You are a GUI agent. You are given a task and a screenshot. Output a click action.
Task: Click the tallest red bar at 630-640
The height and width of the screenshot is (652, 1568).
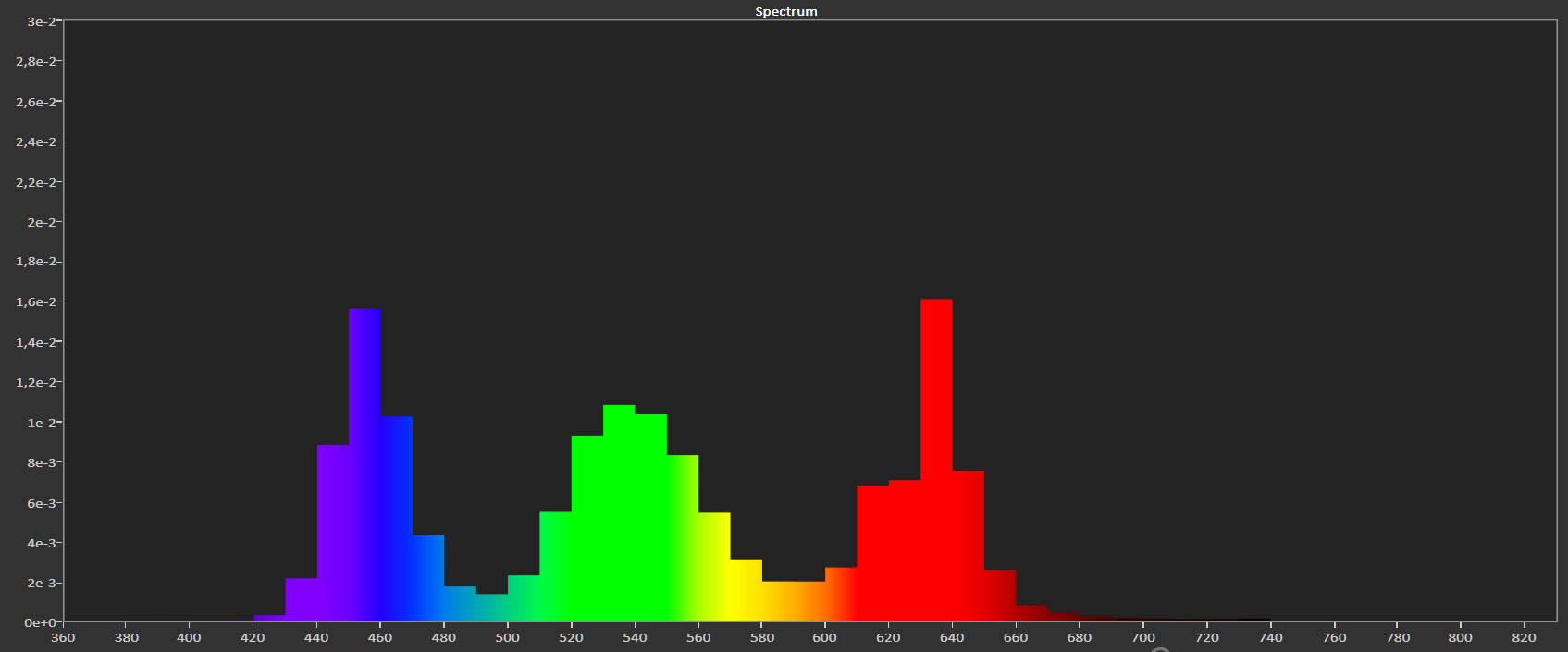click(936, 460)
